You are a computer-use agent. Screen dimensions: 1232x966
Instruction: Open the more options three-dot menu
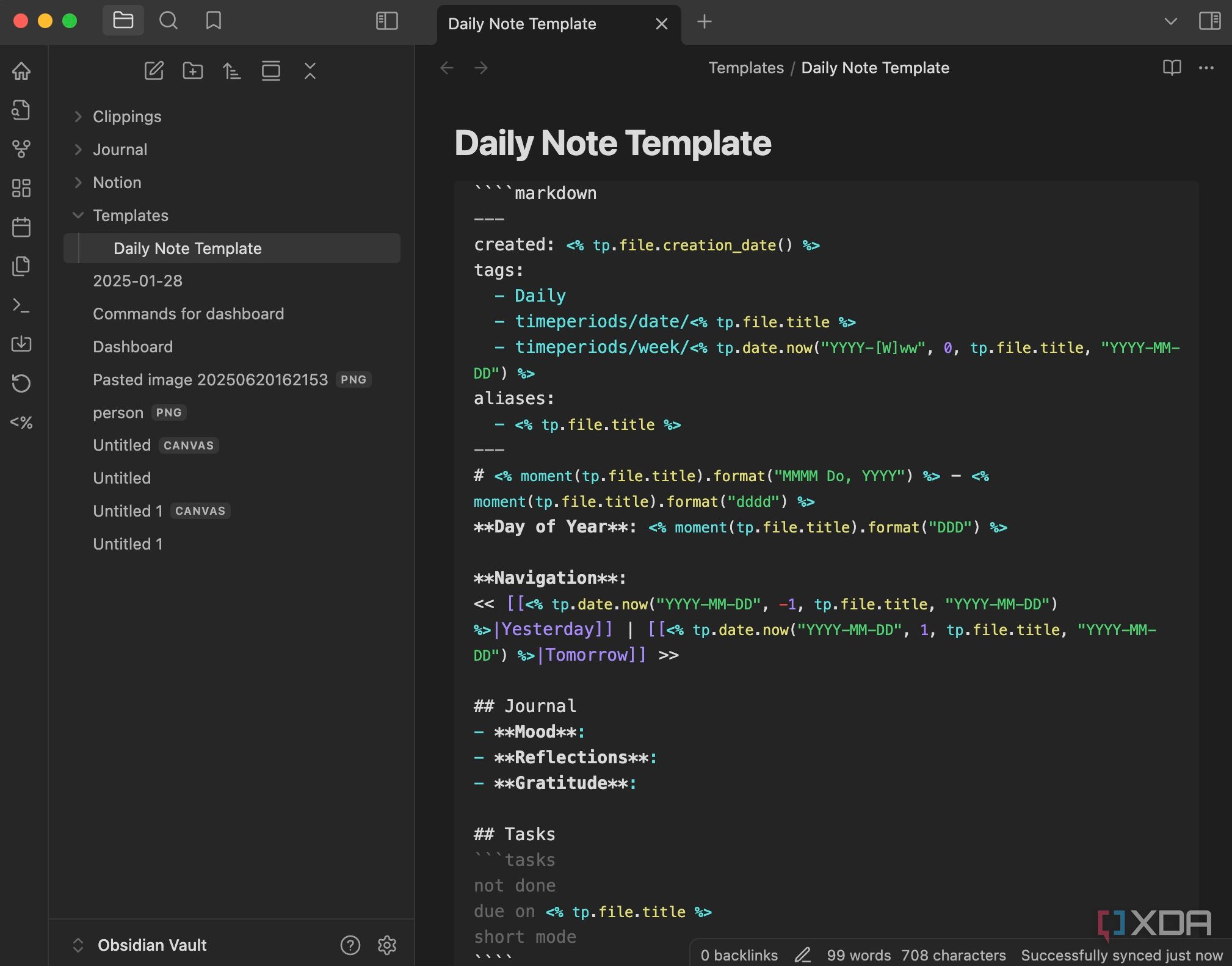1206,68
